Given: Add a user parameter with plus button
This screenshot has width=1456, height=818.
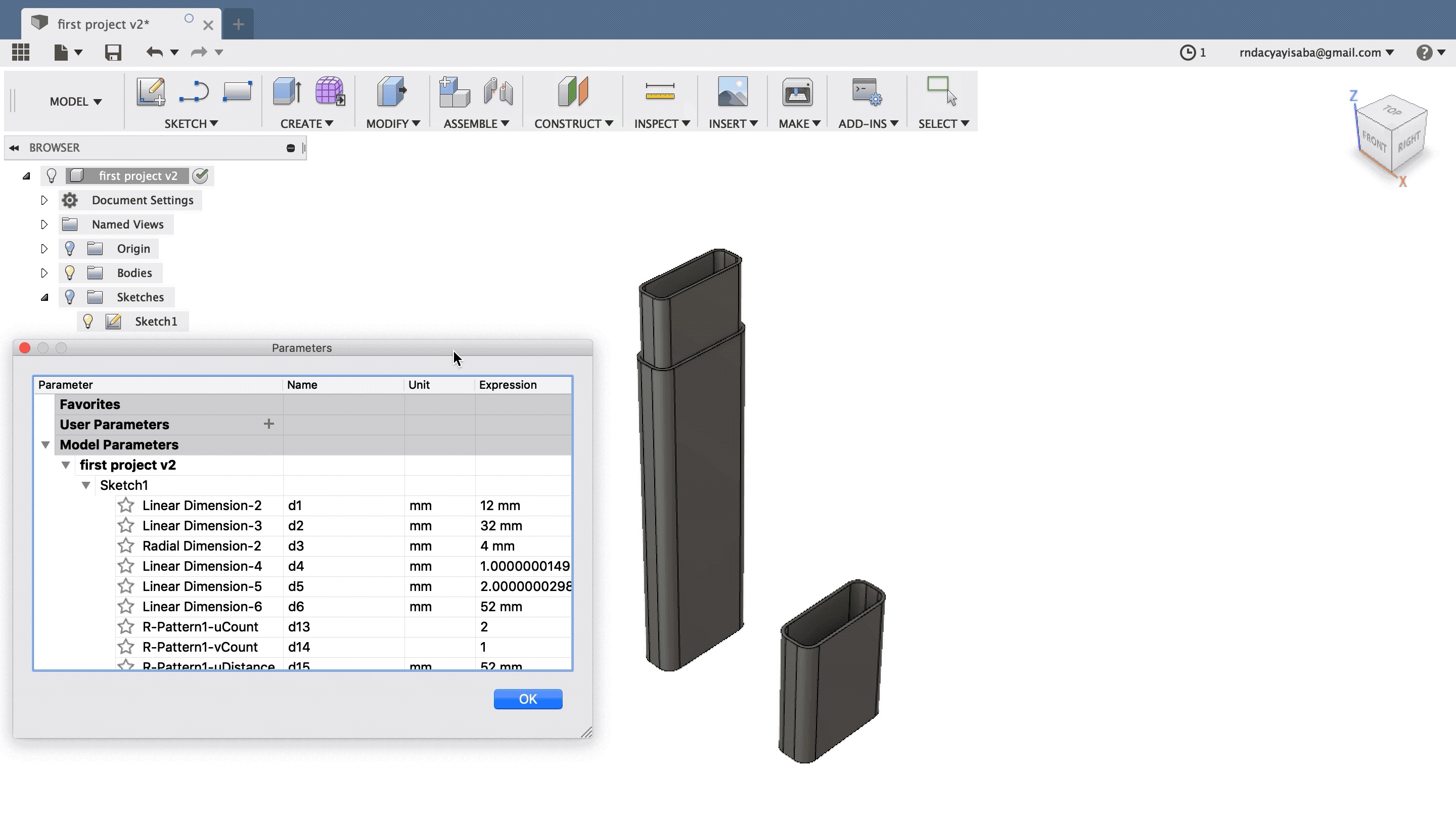Looking at the screenshot, I should click(269, 424).
